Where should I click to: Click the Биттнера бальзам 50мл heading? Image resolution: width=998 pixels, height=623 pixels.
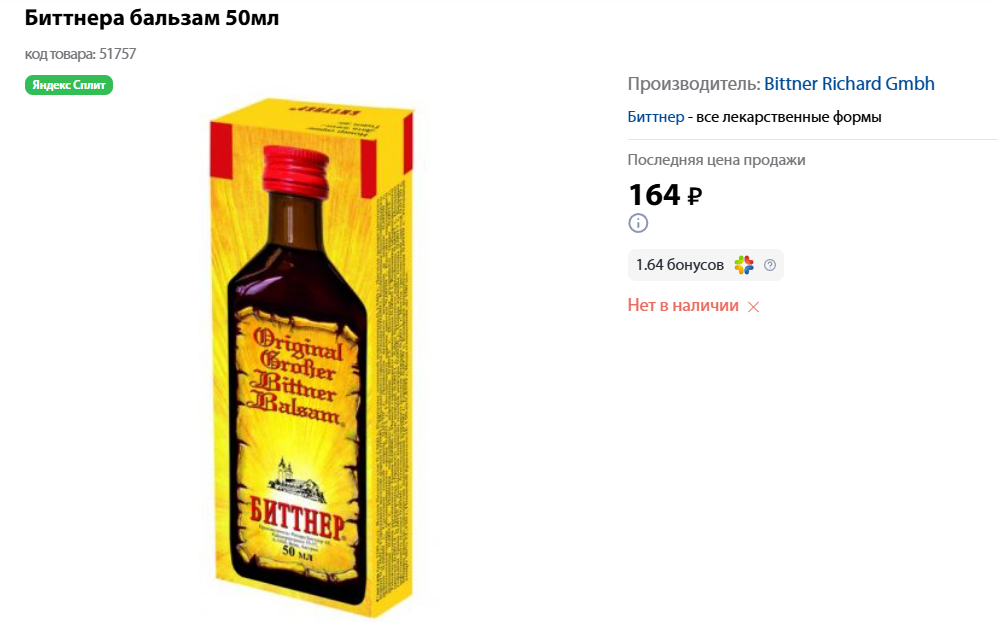[x=151, y=18]
